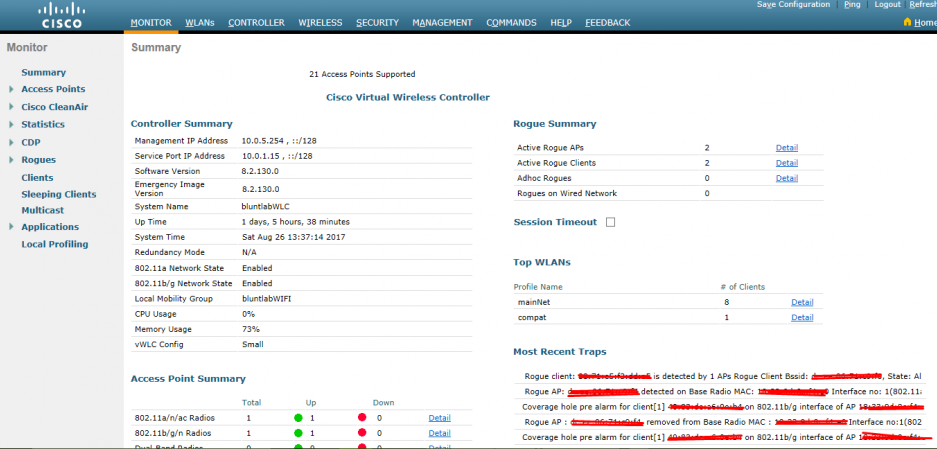Click vWLC Config value Small
This screenshot has height=449, width=937.
252,344
